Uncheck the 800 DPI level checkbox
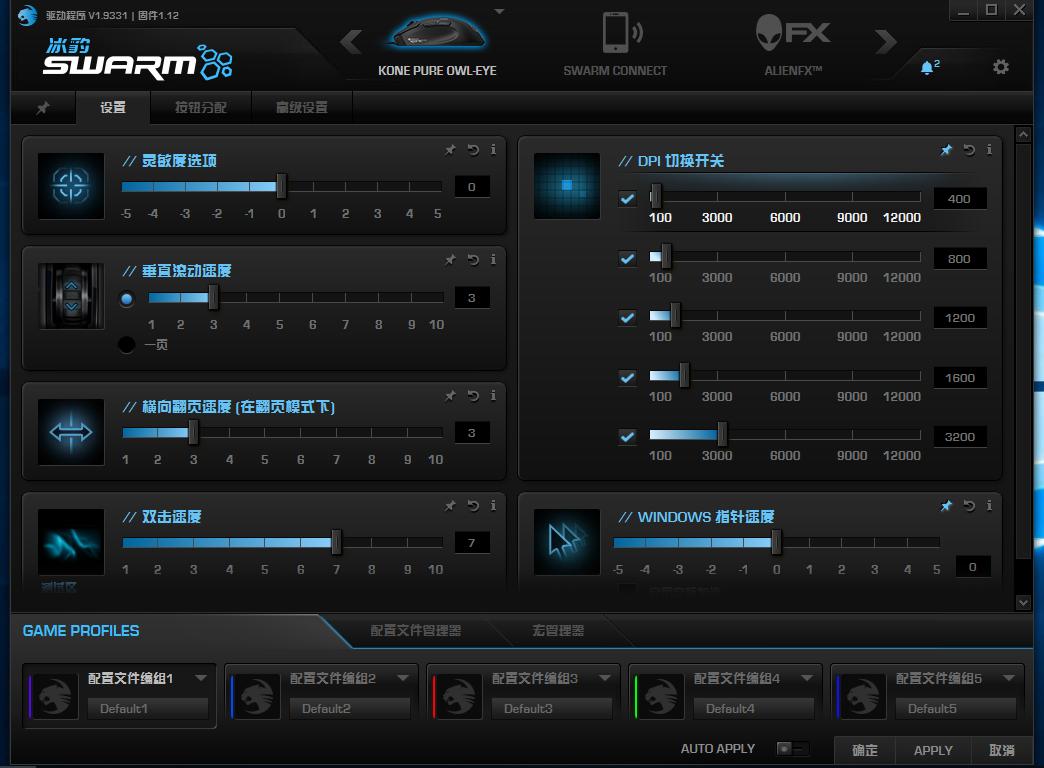Image resolution: width=1044 pixels, height=768 pixels. [x=627, y=258]
